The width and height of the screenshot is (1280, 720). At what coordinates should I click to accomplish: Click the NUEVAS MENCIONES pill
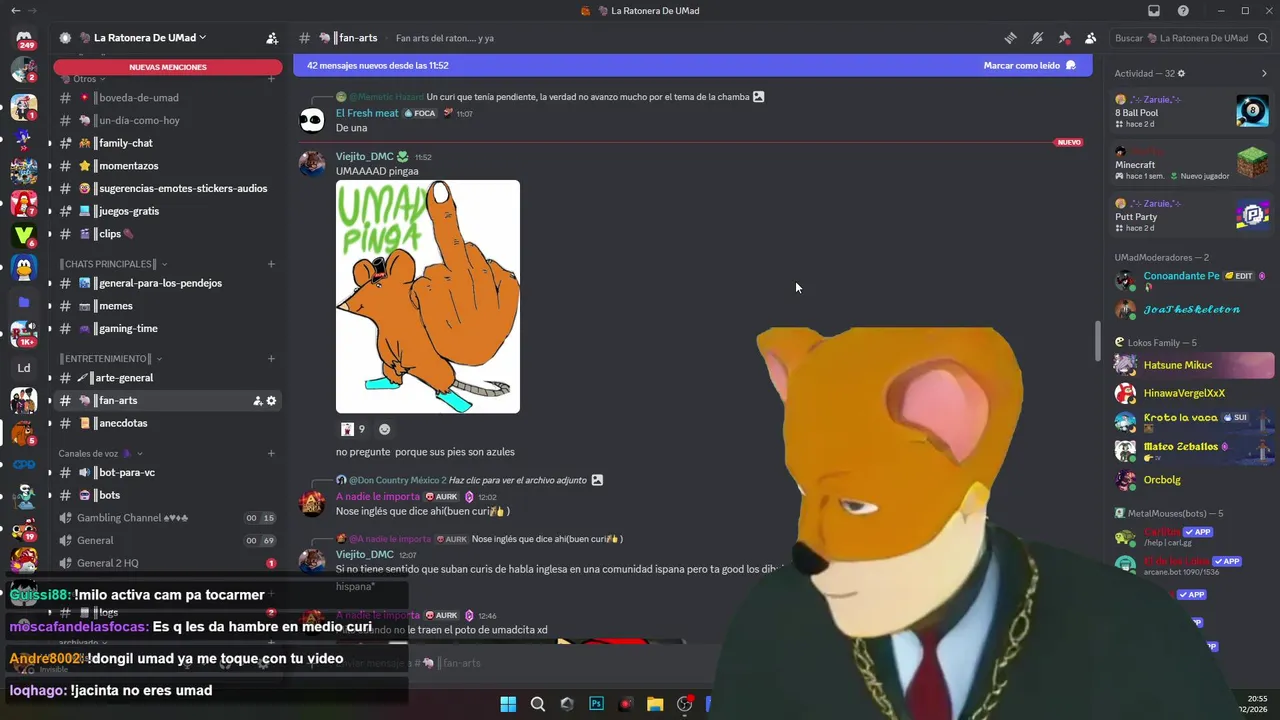(x=168, y=67)
